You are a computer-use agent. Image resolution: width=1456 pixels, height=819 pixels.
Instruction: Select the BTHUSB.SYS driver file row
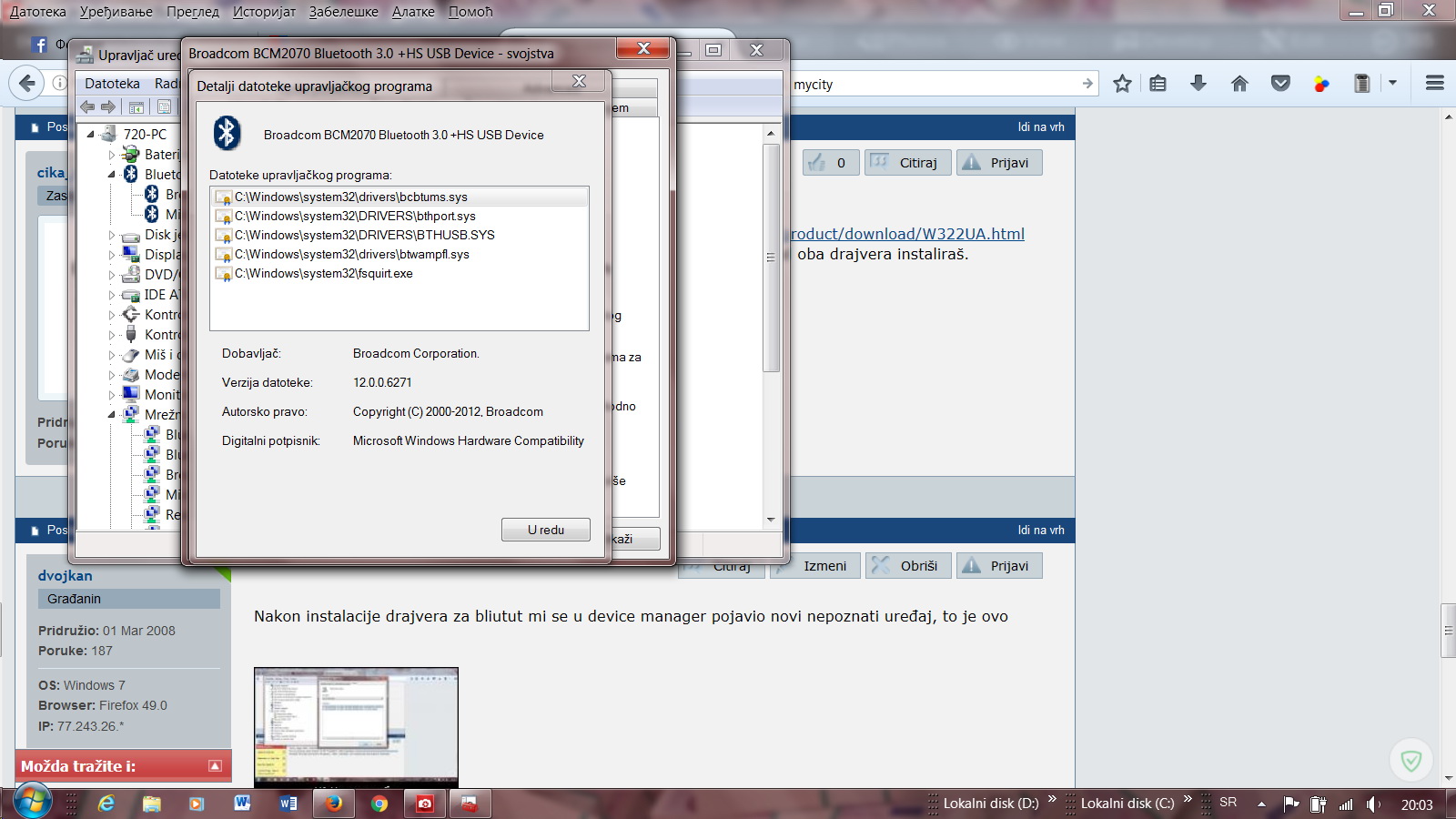399,235
